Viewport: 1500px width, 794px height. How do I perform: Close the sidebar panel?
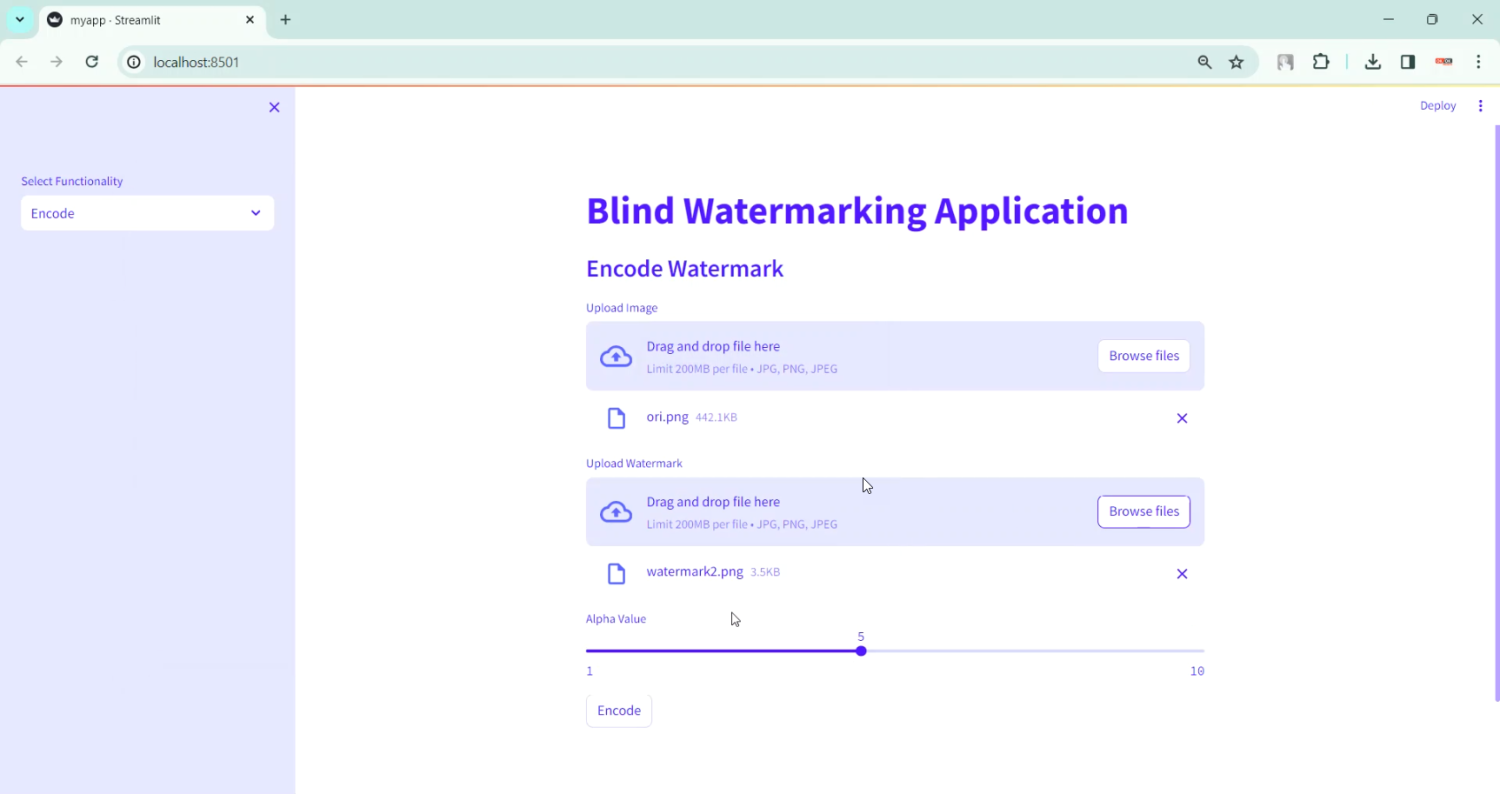tap(274, 107)
